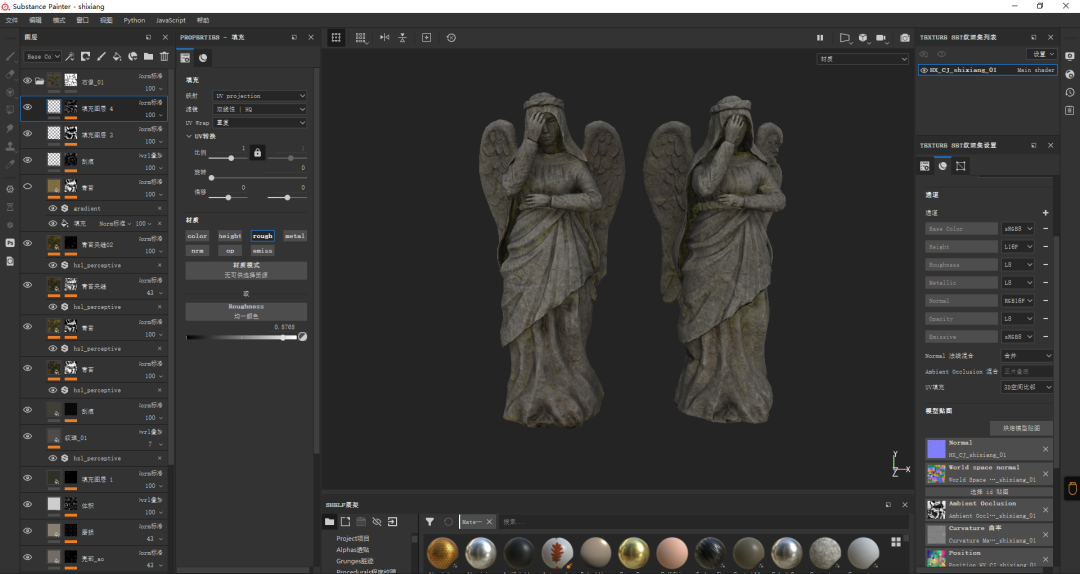This screenshot has width=1080, height=574.
Task: Toggle visibility of the gradient effect
Action: pos(53,209)
